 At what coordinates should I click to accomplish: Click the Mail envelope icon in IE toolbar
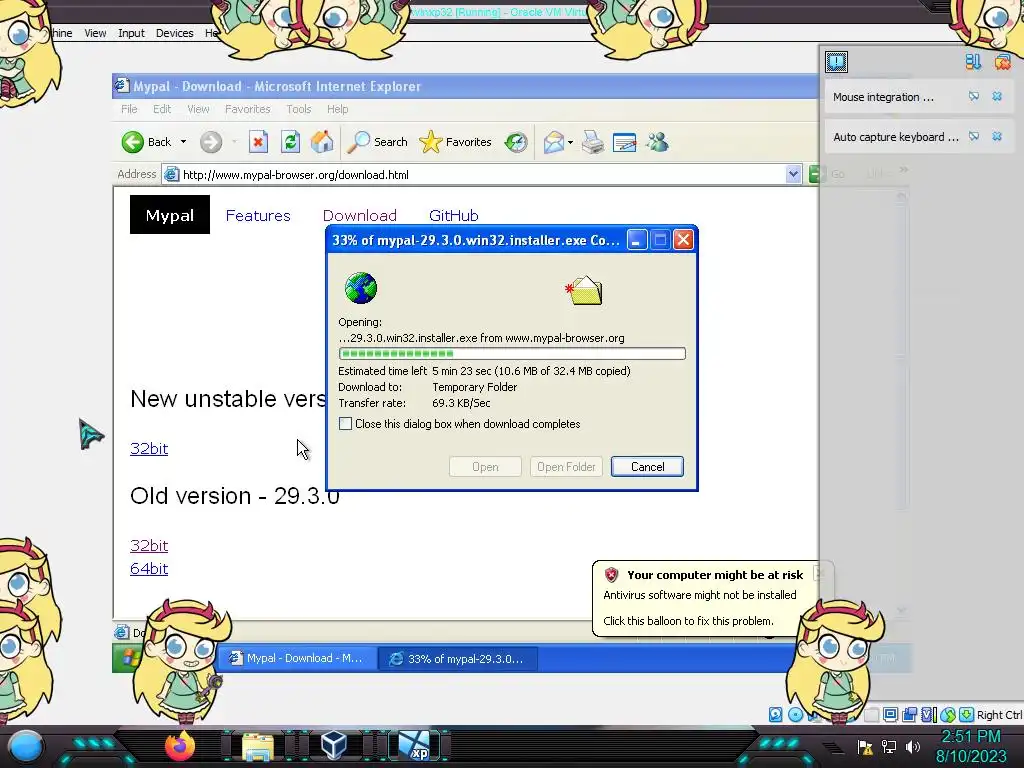click(x=553, y=142)
